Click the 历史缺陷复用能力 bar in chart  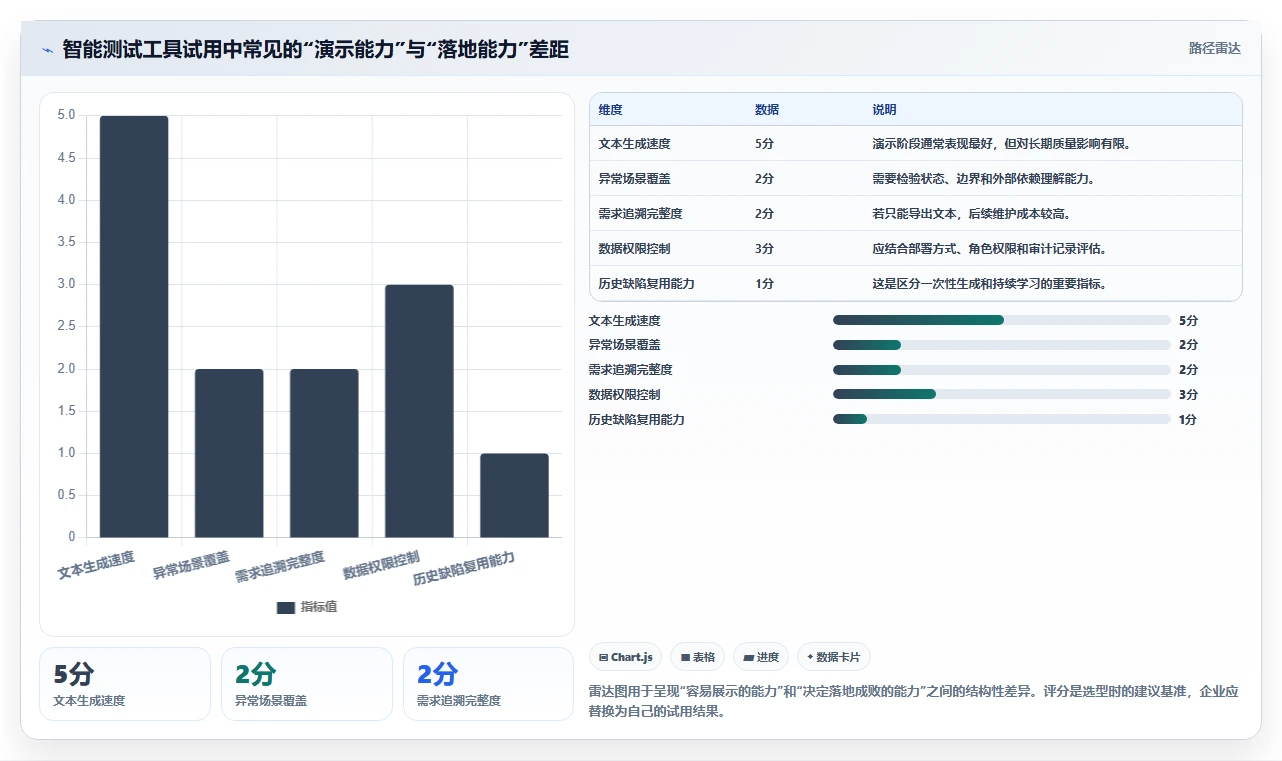[514, 496]
